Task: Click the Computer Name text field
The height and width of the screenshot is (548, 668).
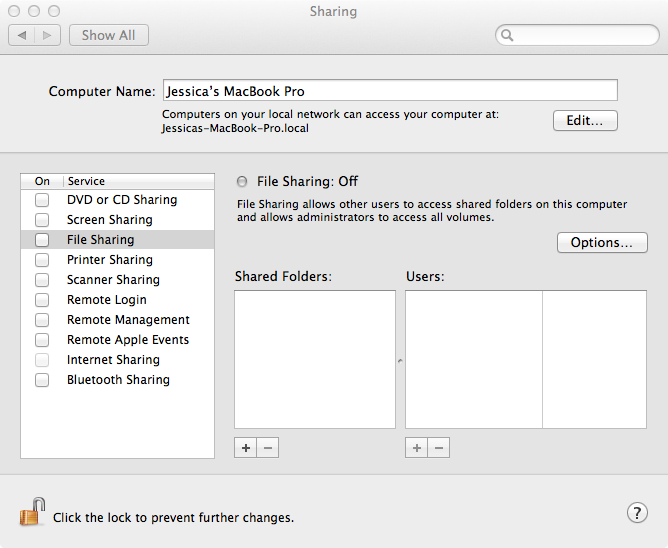Action: click(x=389, y=91)
